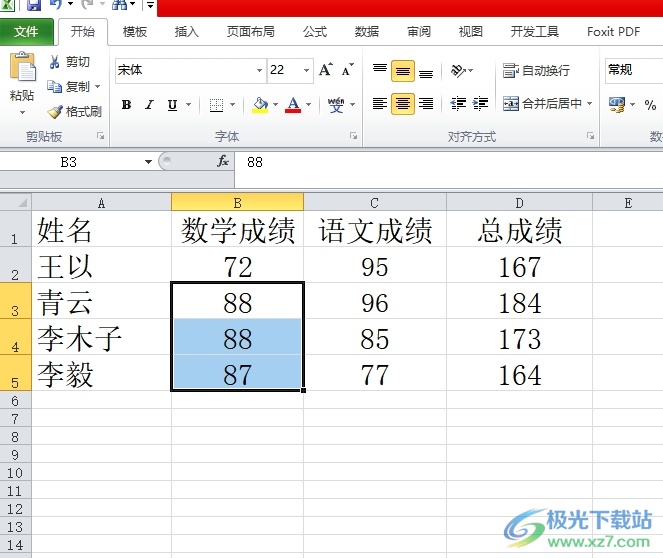Click the insert function fx icon
This screenshot has width=663, height=558.
click(x=223, y=161)
